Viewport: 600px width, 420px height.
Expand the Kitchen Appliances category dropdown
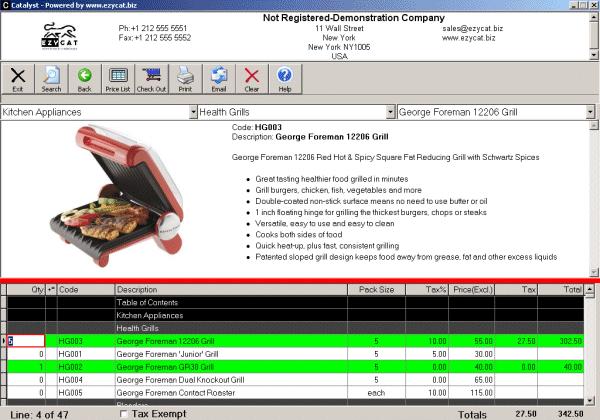(193, 112)
